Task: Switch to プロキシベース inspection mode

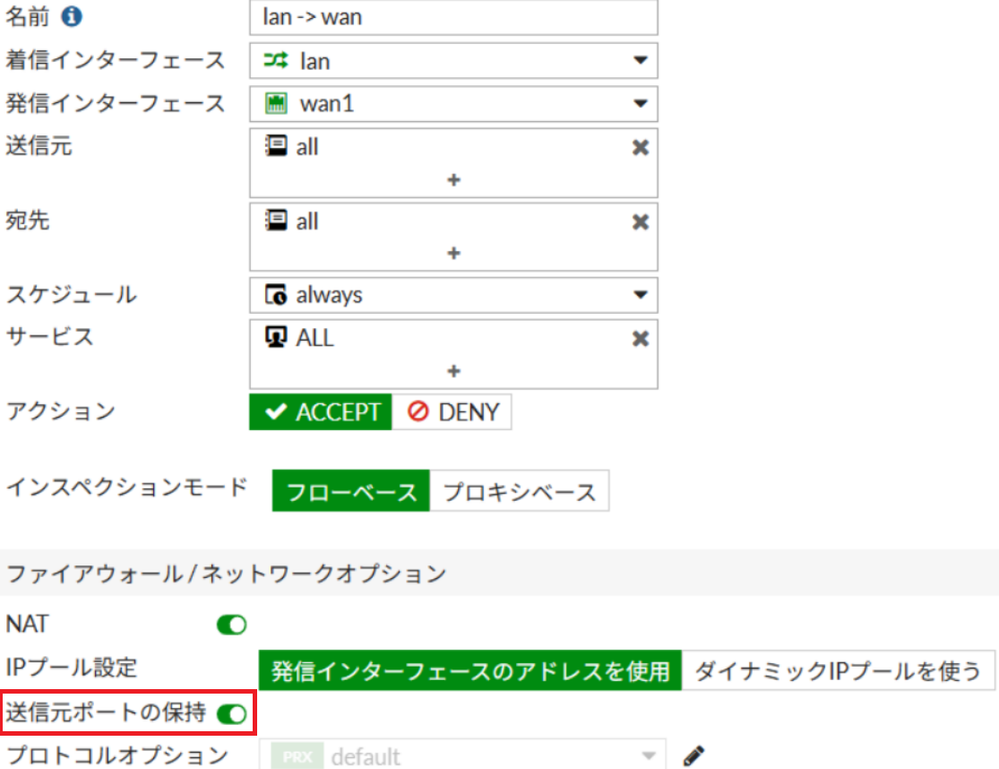Action: (x=519, y=492)
